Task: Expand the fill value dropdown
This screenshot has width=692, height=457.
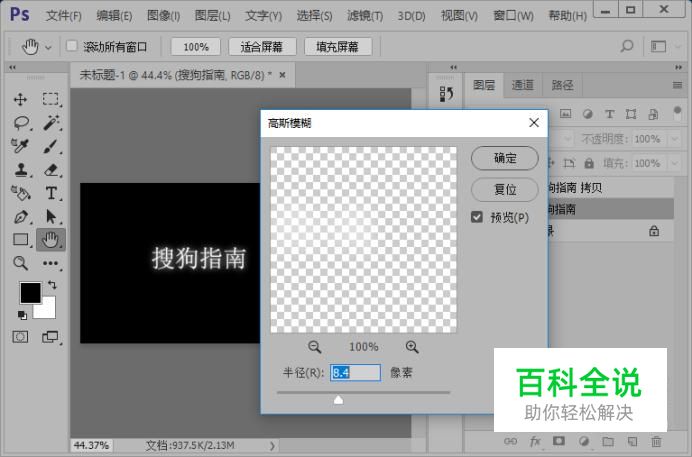Action: click(674, 163)
